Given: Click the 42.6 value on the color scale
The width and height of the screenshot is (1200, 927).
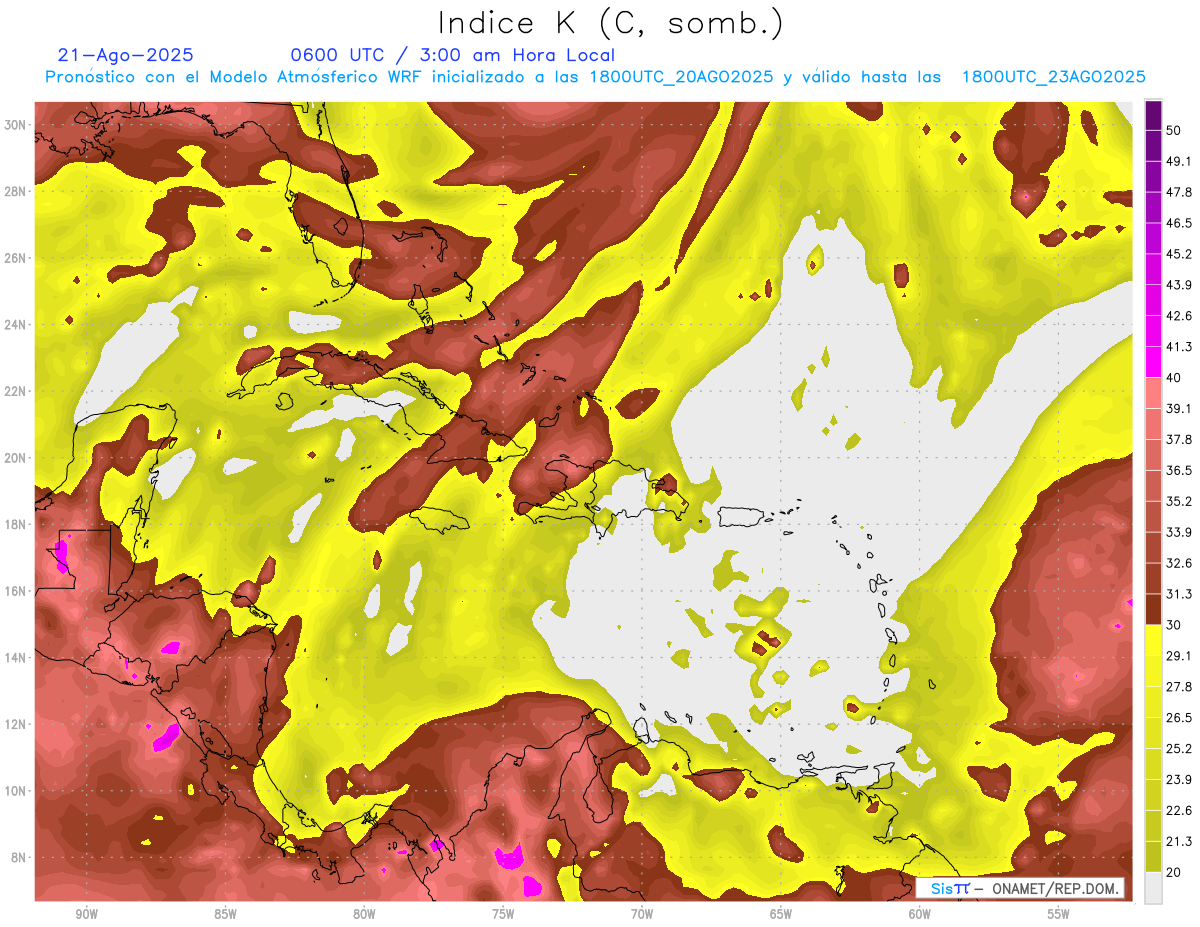Looking at the screenshot, I should click(1178, 316).
